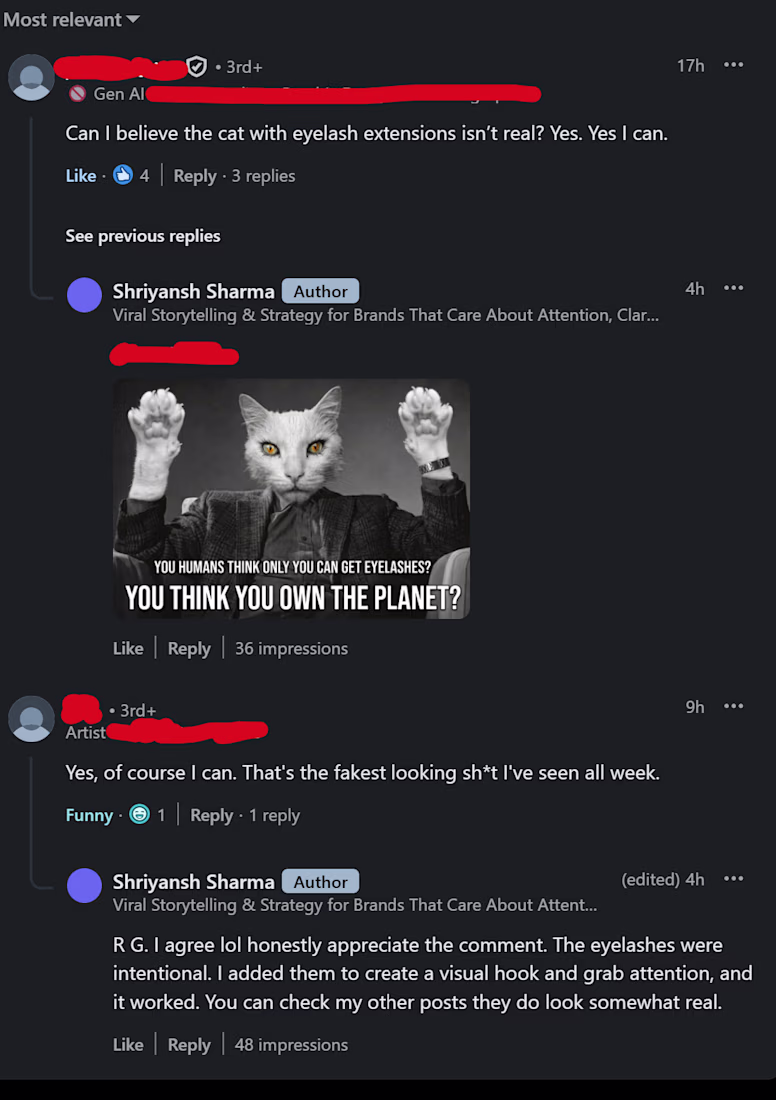This screenshot has width=776, height=1100.
Task: Toggle Funny reaction on the fakest looking comment
Action: [89, 815]
